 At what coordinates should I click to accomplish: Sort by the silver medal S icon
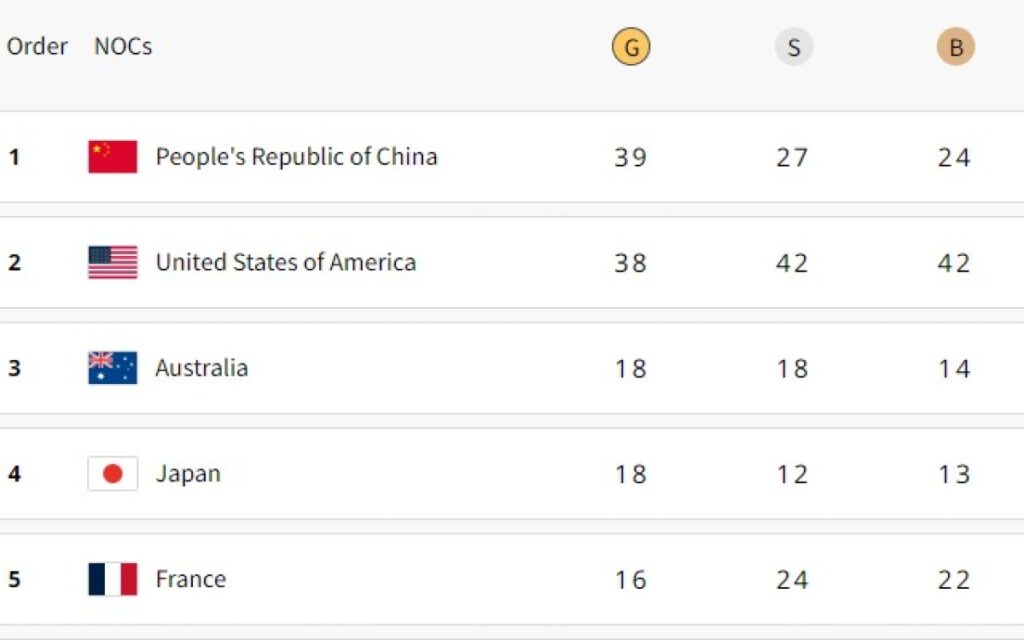point(793,47)
